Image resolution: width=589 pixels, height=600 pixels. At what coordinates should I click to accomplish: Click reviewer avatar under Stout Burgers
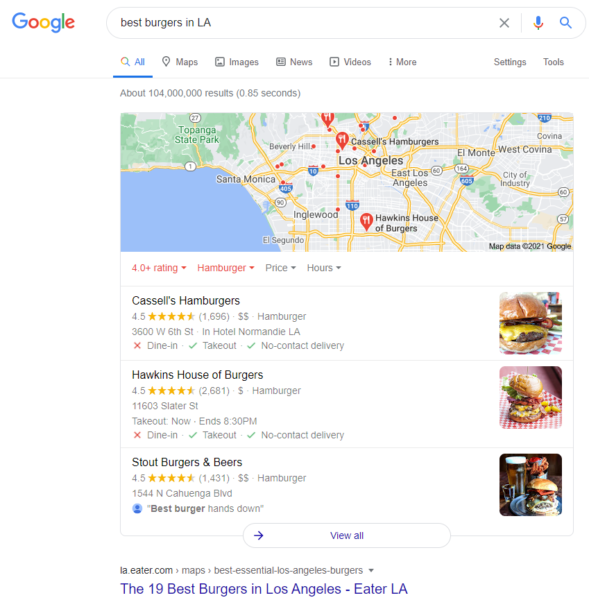[137, 509]
